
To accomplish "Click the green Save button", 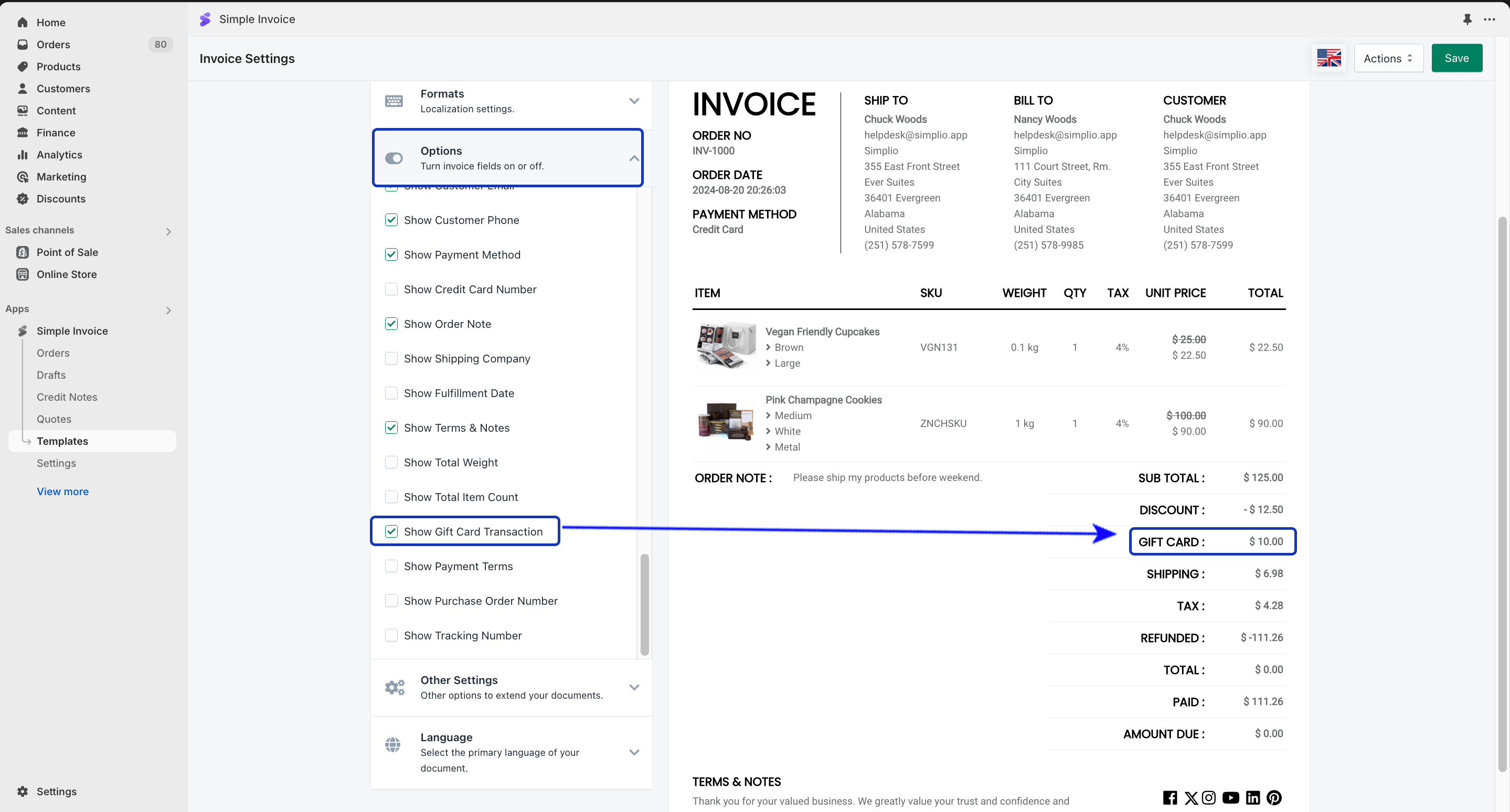I will (1456, 58).
